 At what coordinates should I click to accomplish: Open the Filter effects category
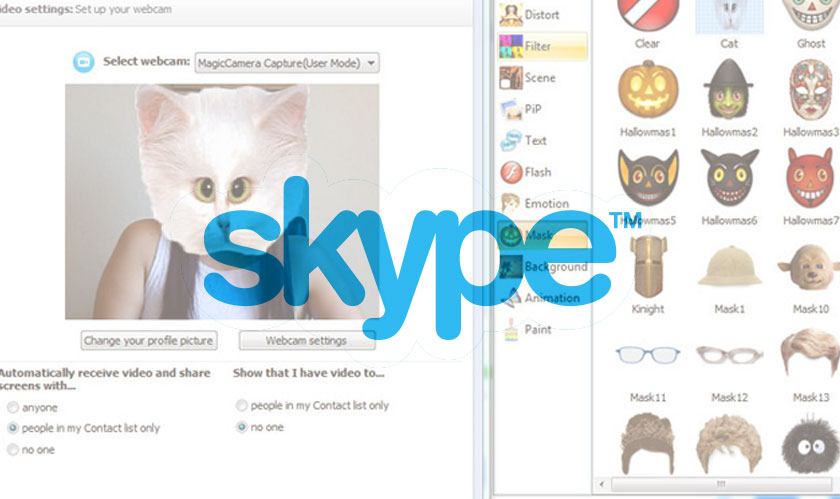coord(542,46)
